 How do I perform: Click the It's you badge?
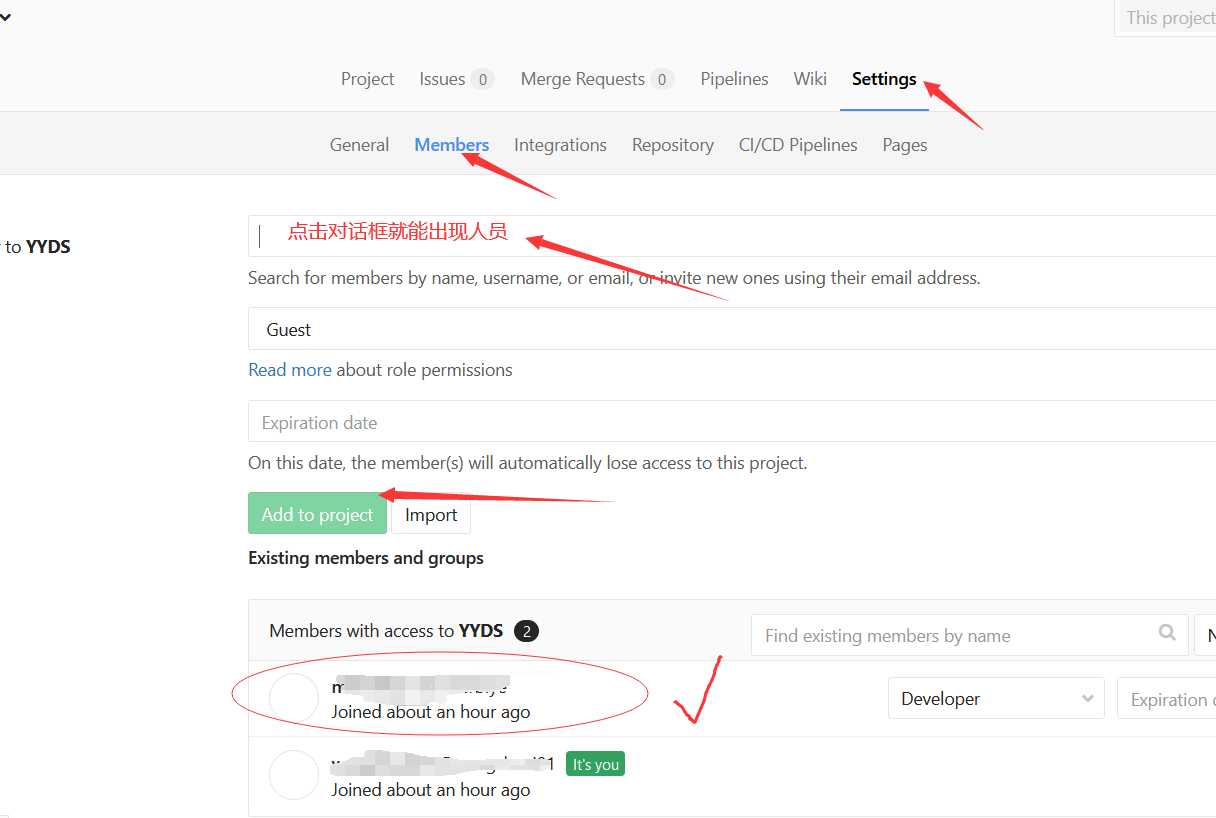coord(595,764)
